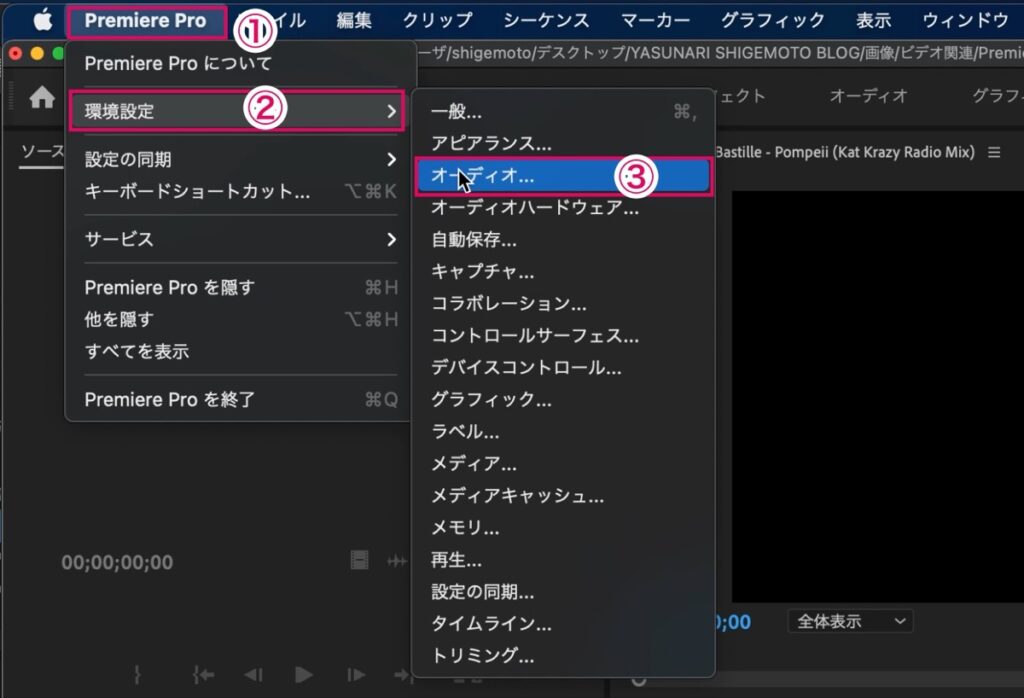Go to In point in source monitor
Image resolution: width=1024 pixels, height=698 pixels.
[203, 674]
